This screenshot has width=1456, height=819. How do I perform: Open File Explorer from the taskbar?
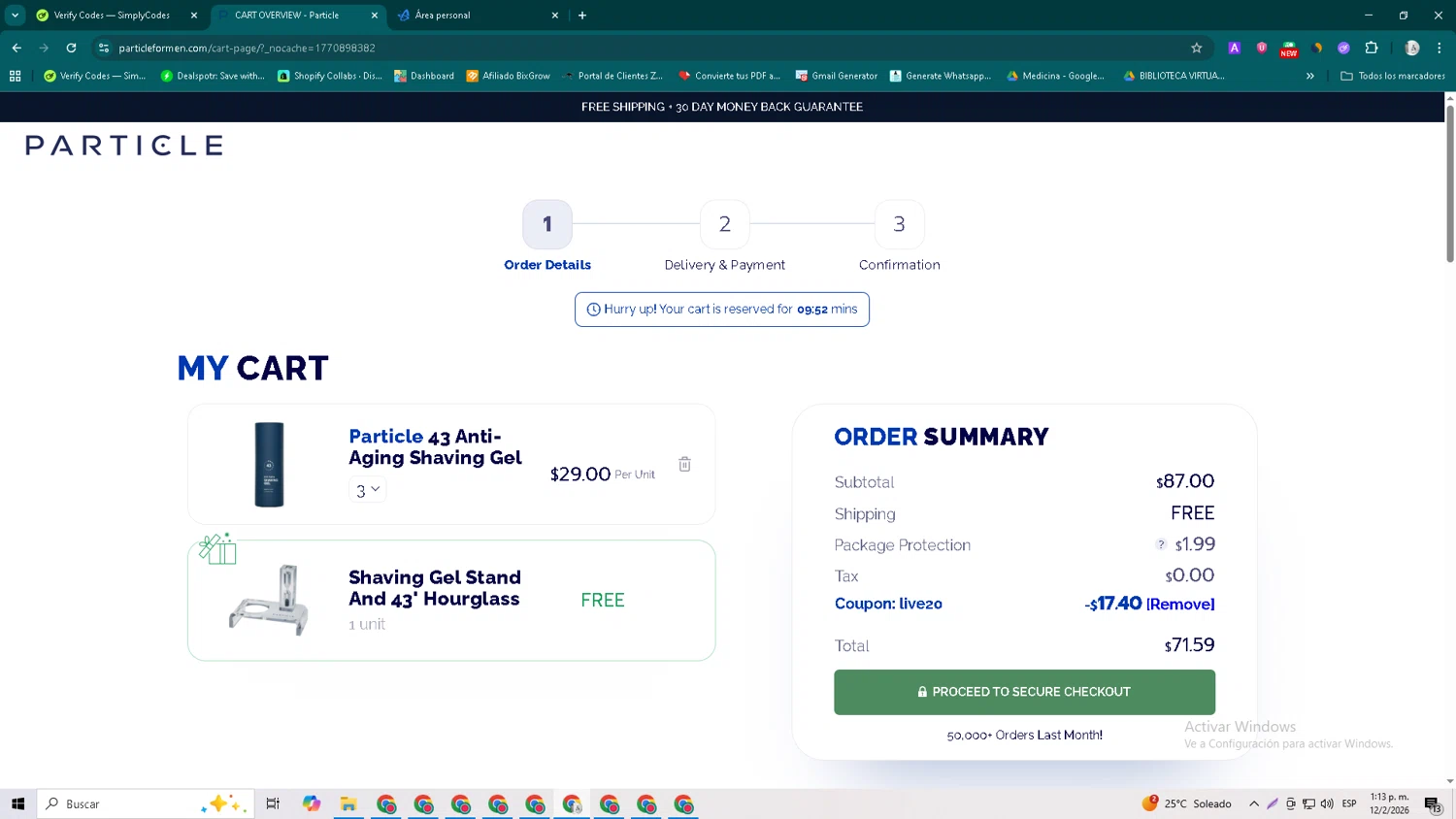[348, 803]
